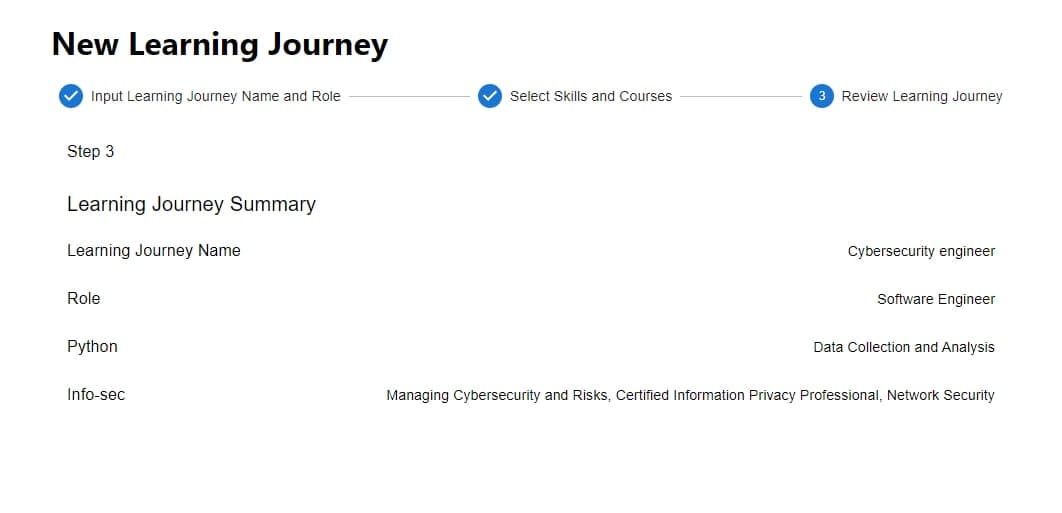Click the checkmark icon for step one
The width and height of the screenshot is (1062, 513).
[70, 96]
